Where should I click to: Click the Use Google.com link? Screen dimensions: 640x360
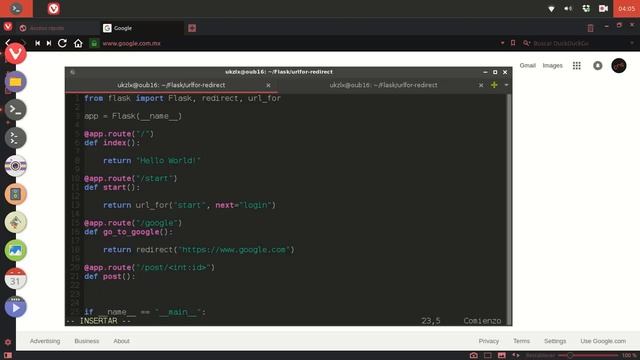coord(603,341)
